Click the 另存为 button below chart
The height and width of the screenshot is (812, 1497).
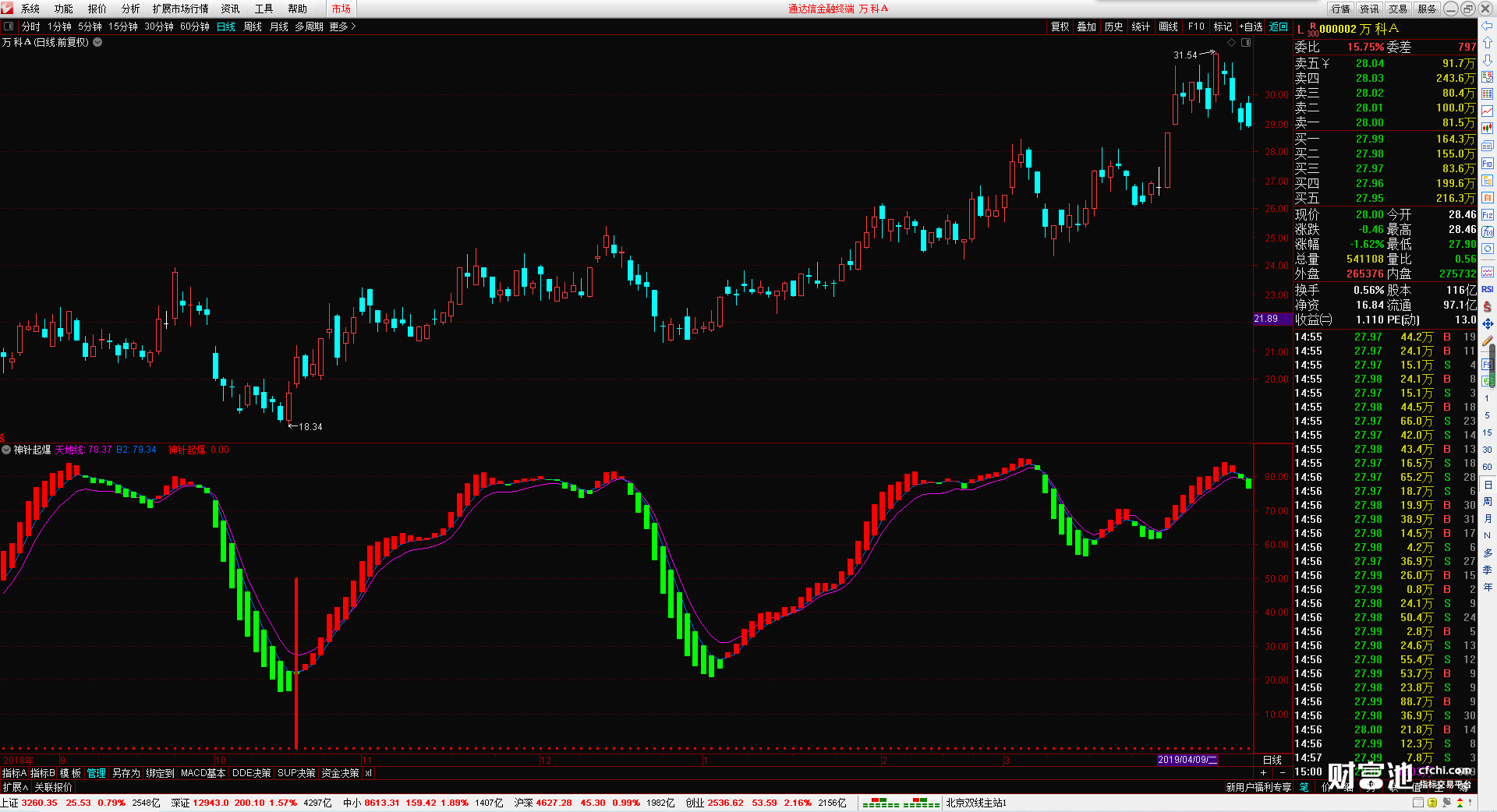click(126, 773)
